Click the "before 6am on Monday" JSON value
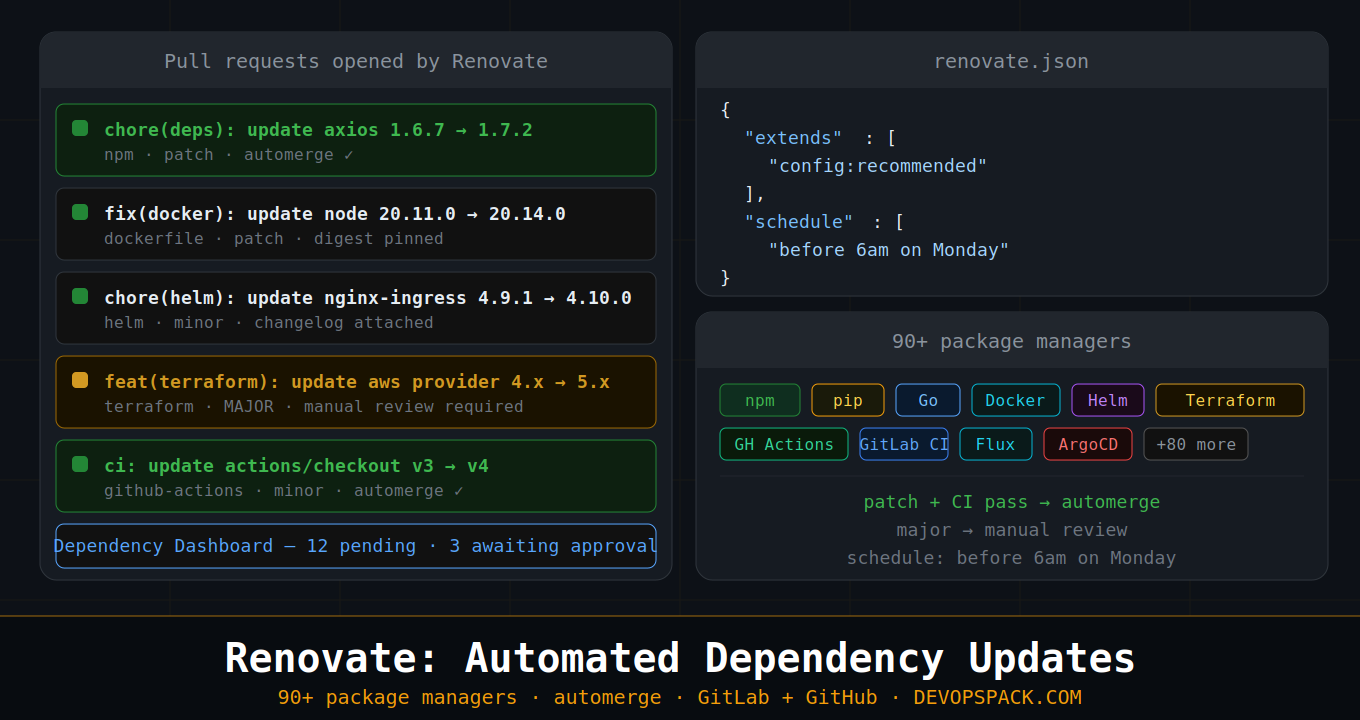The image size is (1360, 720). pos(889,250)
